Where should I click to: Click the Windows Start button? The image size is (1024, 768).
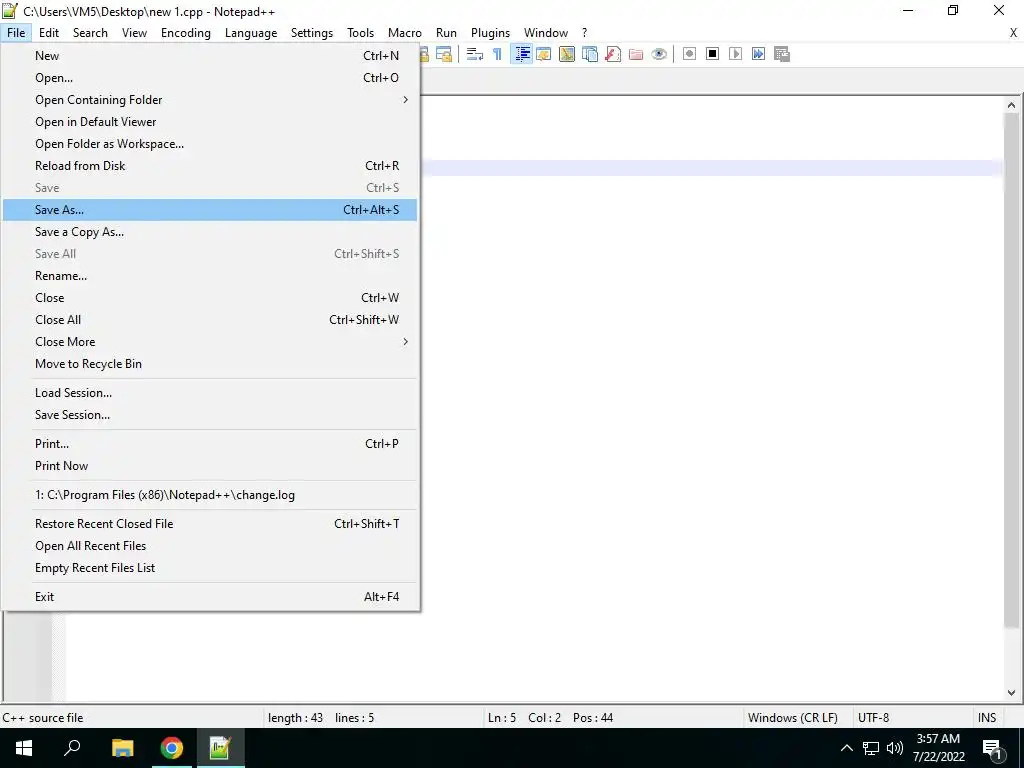(x=24, y=748)
